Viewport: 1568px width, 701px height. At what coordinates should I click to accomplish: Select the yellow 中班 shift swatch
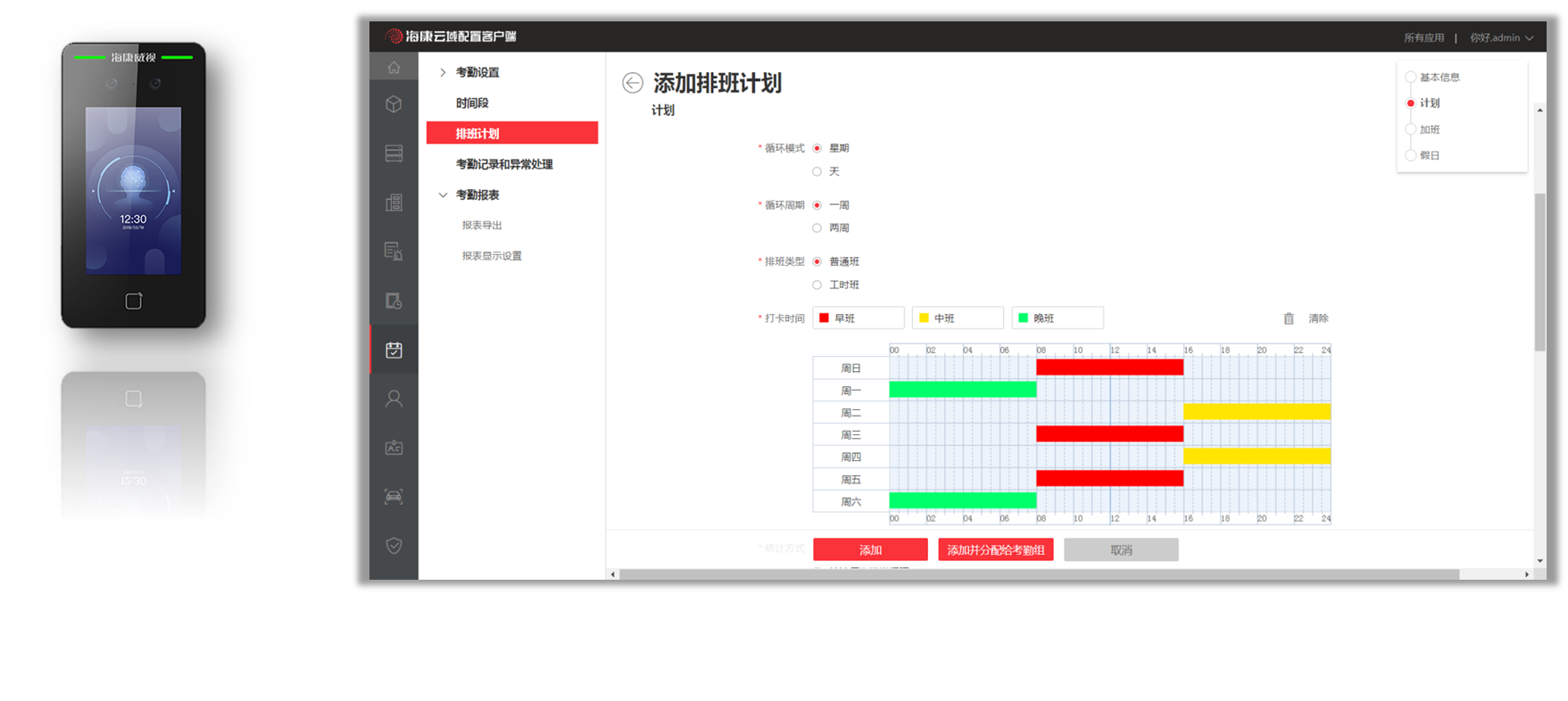(x=924, y=318)
